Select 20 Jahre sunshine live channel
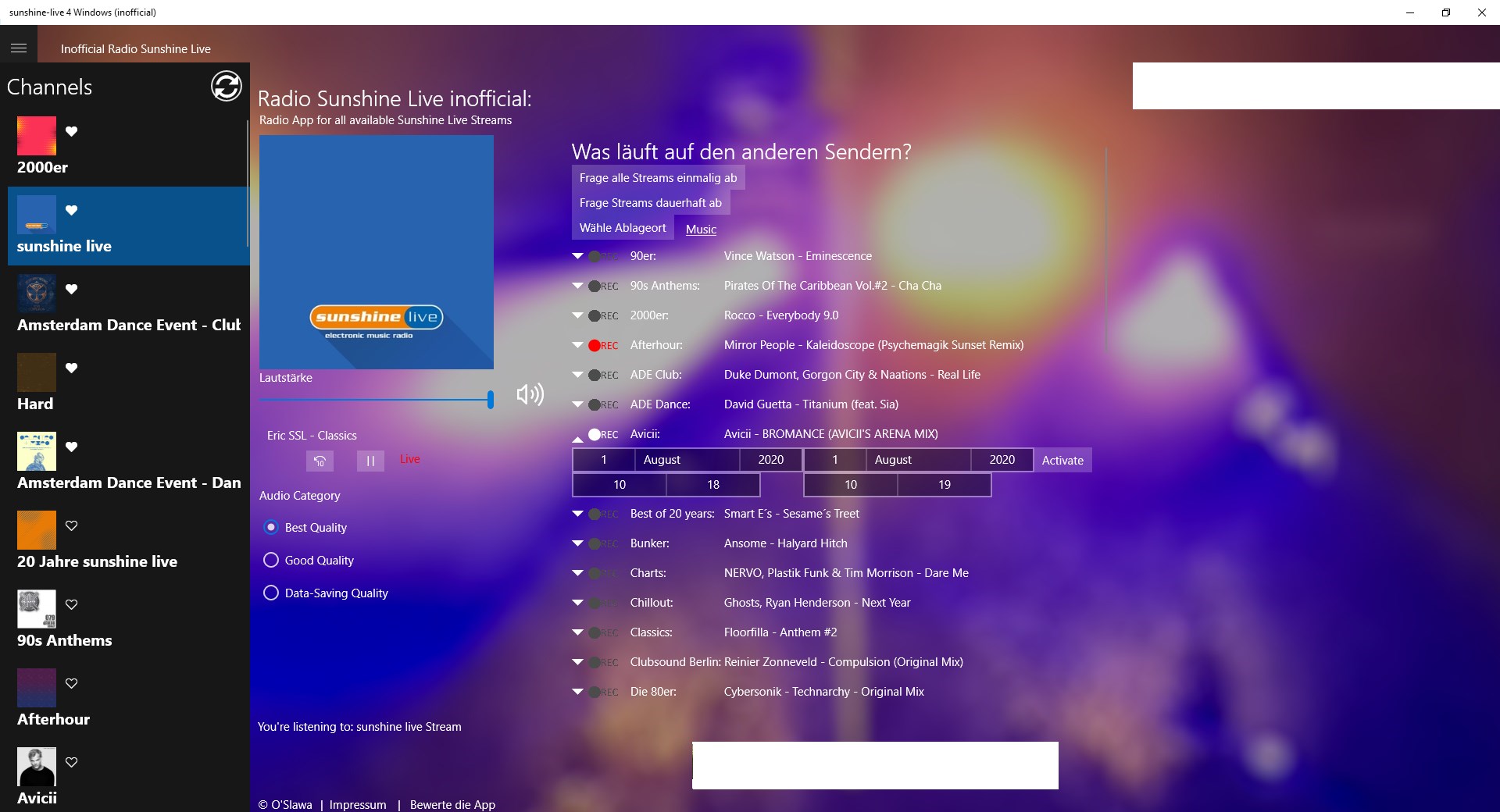The height and width of the screenshot is (812, 1500). (129, 541)
